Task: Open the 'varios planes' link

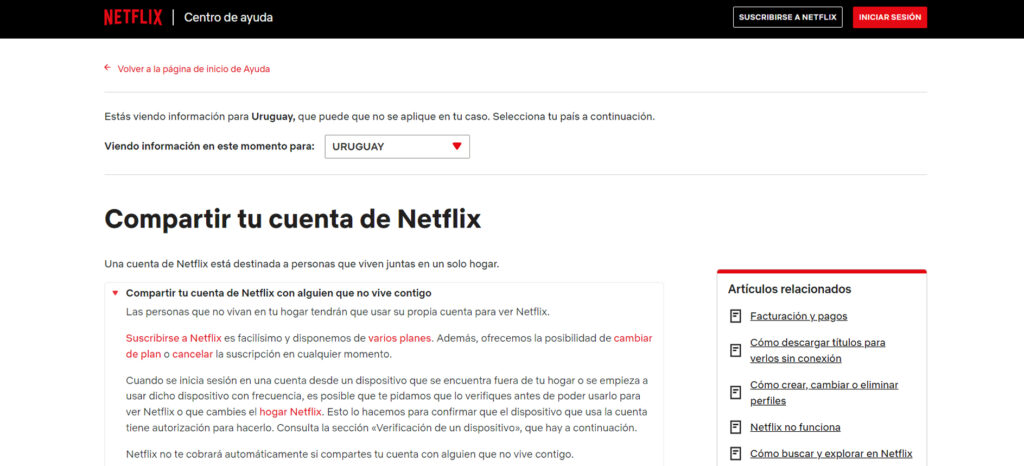Action: (x=399, y=338)
